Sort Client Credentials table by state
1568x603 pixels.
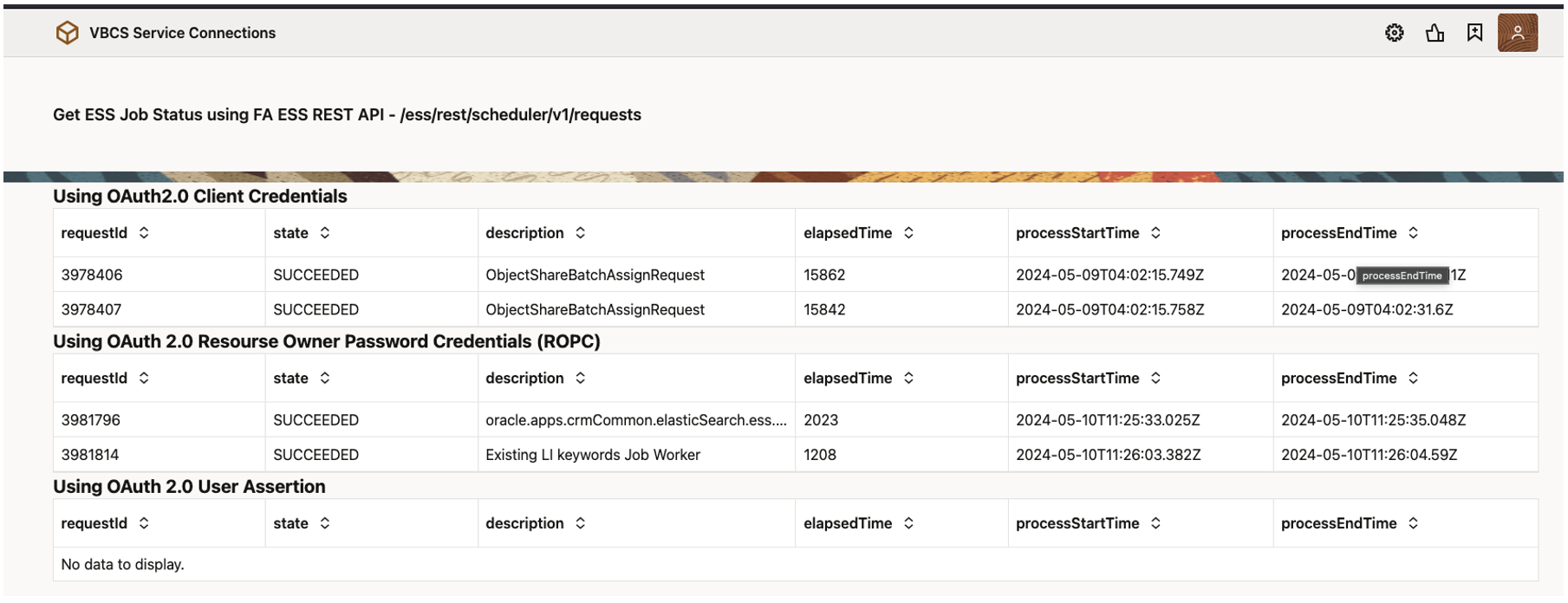pyautogui.click(x=325, y=233)
